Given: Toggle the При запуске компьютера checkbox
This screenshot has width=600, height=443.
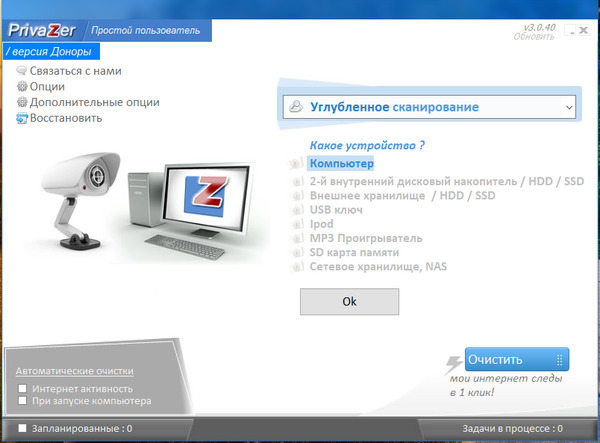Looking at the screenshot, I should 23,401.
